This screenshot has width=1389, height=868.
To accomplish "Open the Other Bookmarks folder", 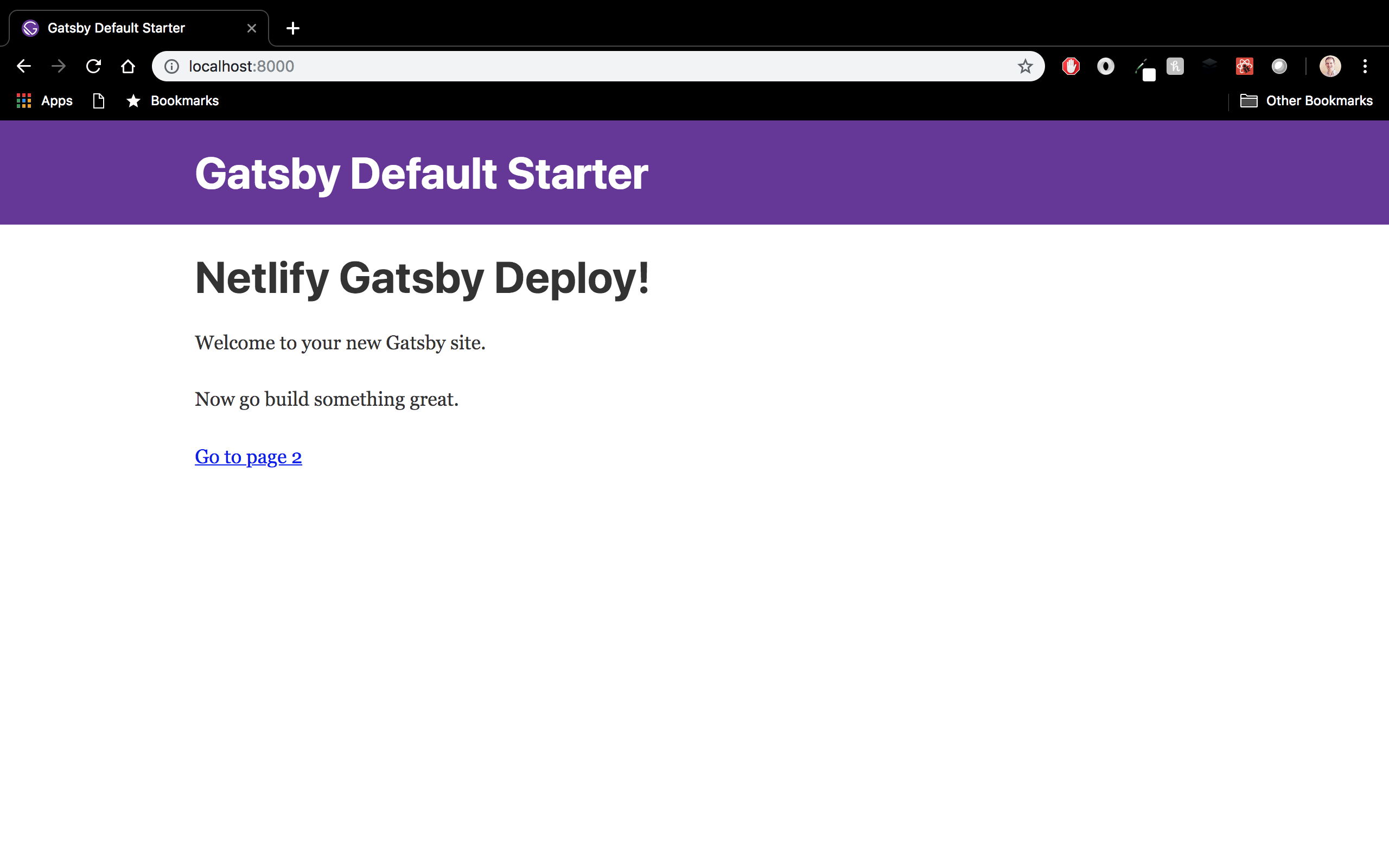I will 1307,101.
